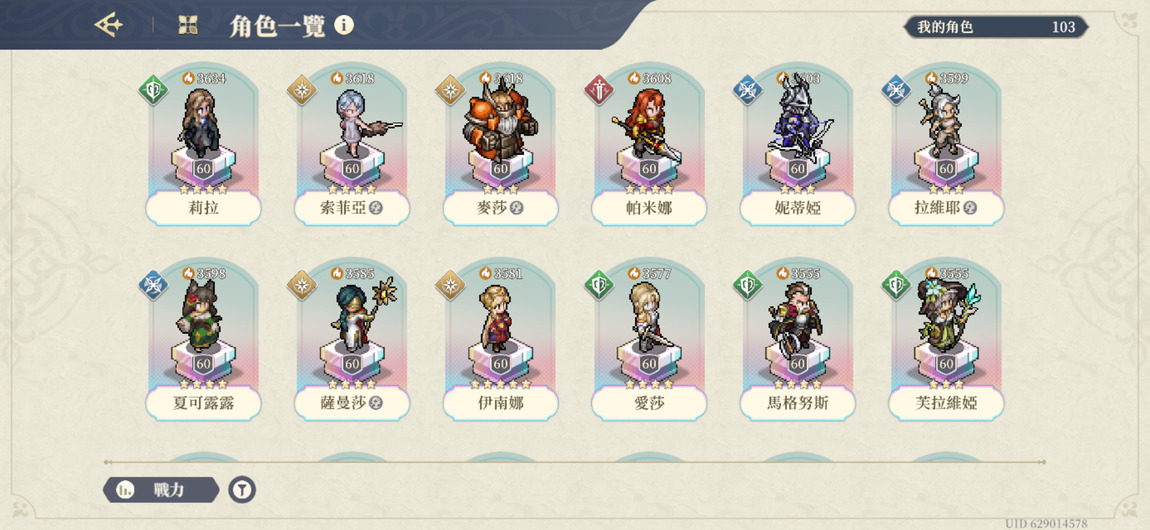Tap the back arrow icon
The height and width of the screenshot is (530, 1150).
(109, 26)
